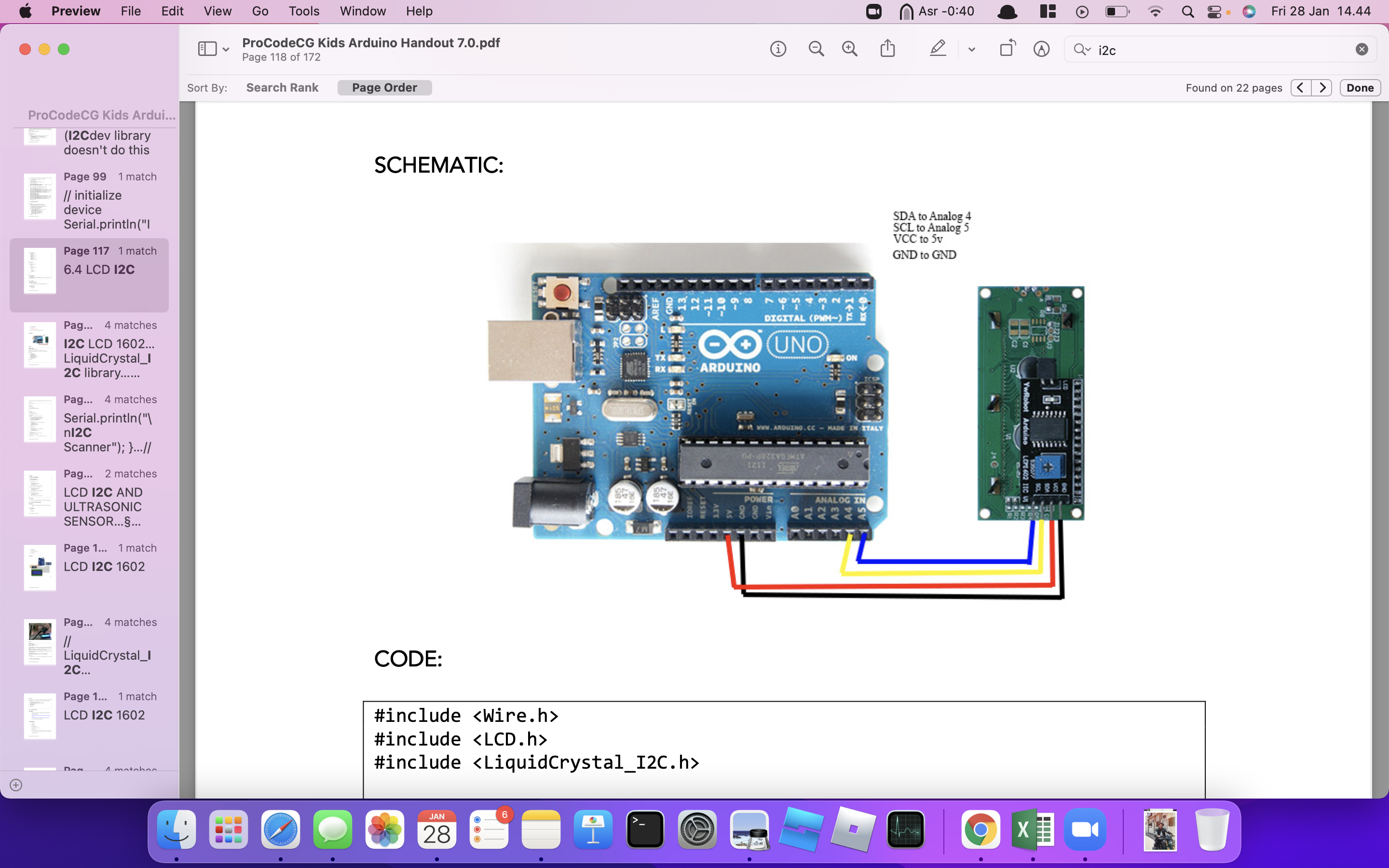Open result Serial.println I2C Scanner
Viewport: 1389px width, 868px height.
tap(90, 424)
